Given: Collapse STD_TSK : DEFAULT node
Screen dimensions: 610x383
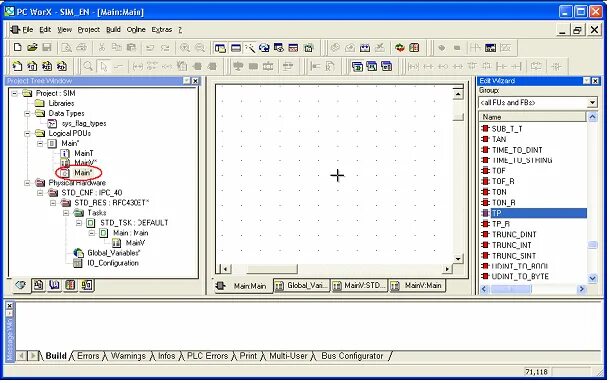Looking at the screenshot, I should 79,223.
